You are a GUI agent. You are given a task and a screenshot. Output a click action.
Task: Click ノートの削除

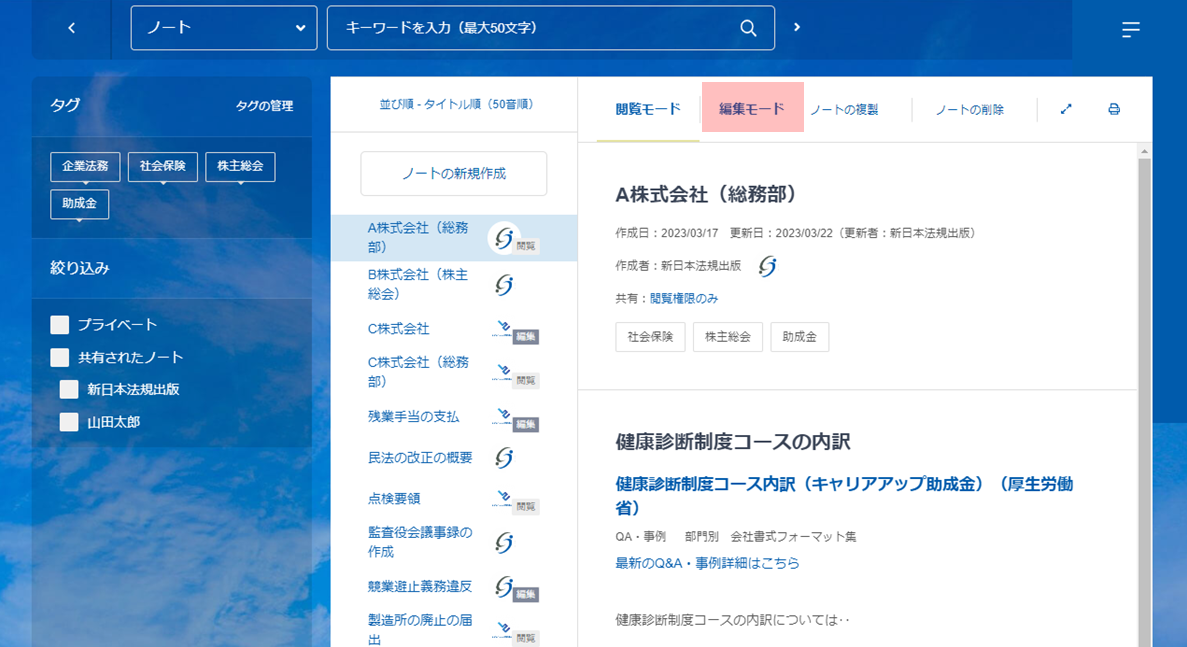click(x=970, y=110)
